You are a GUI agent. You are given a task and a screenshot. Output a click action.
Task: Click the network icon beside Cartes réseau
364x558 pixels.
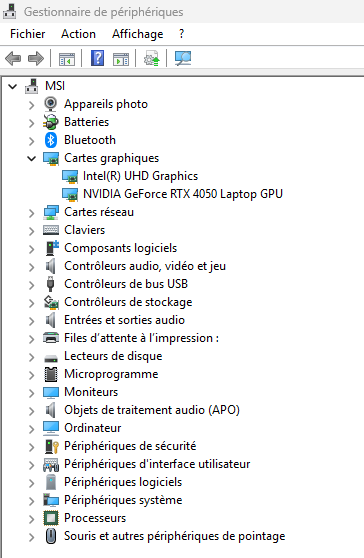[x=51, y=212]
